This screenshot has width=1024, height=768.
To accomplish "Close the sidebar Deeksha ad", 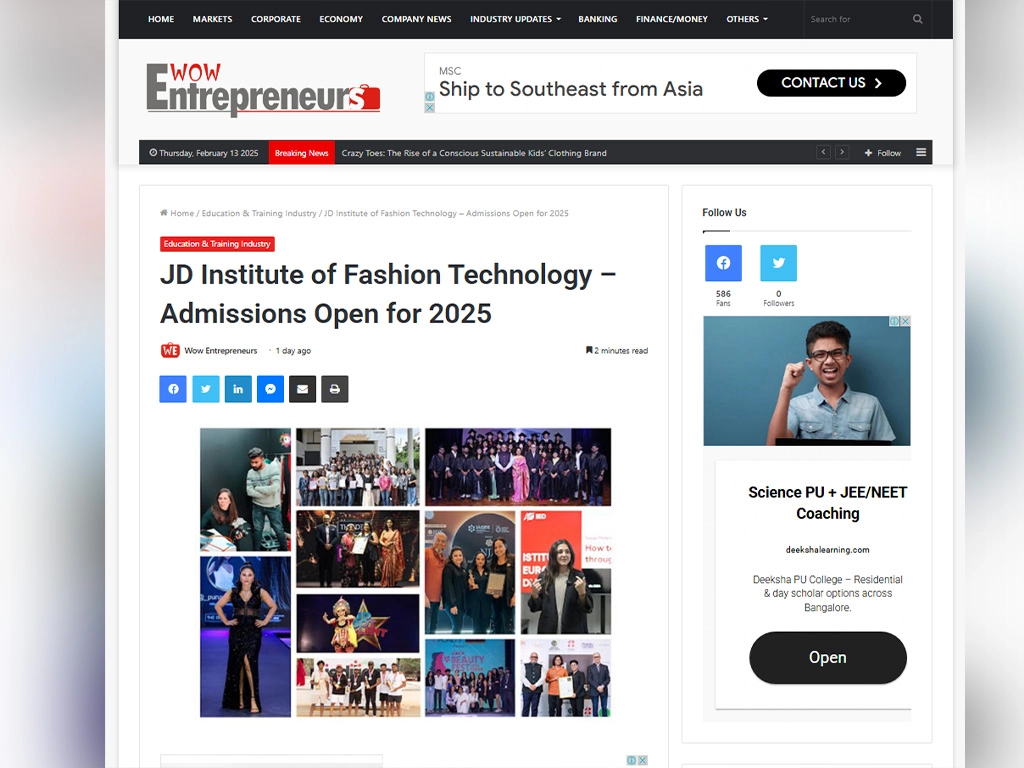I will [x=905, y=321].
